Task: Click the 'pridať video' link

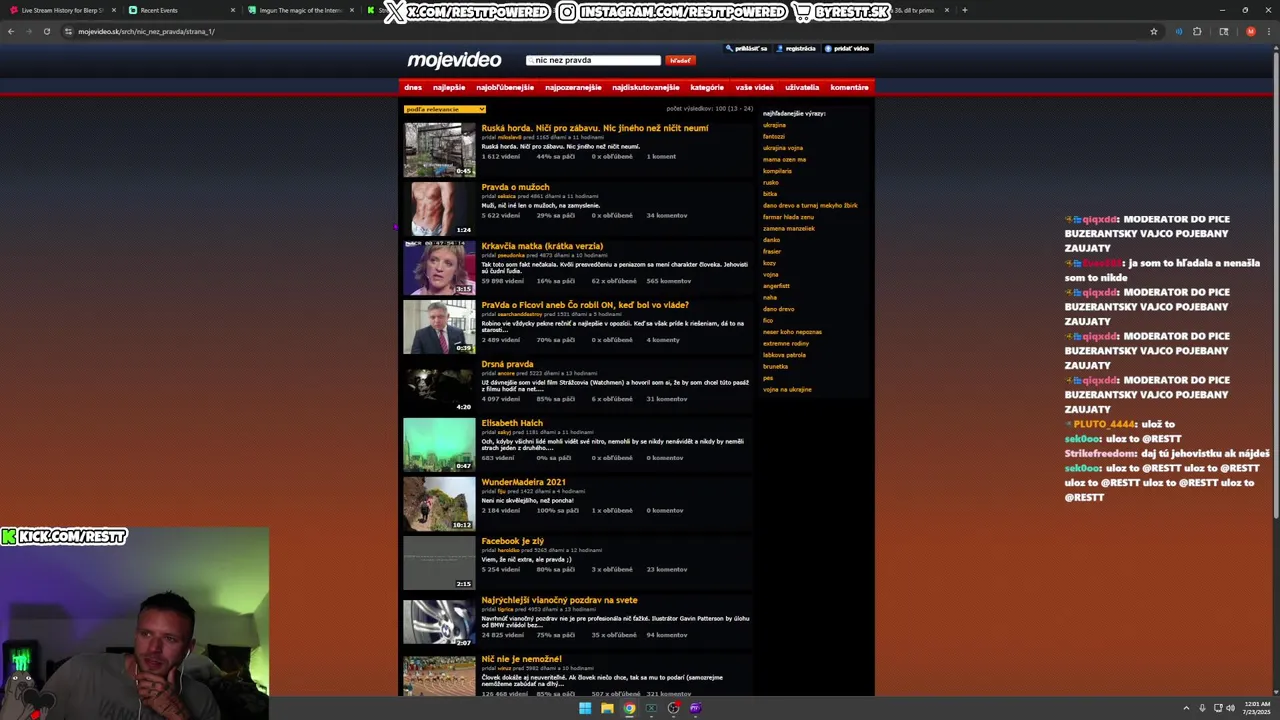Action: [x=847, y=48]
